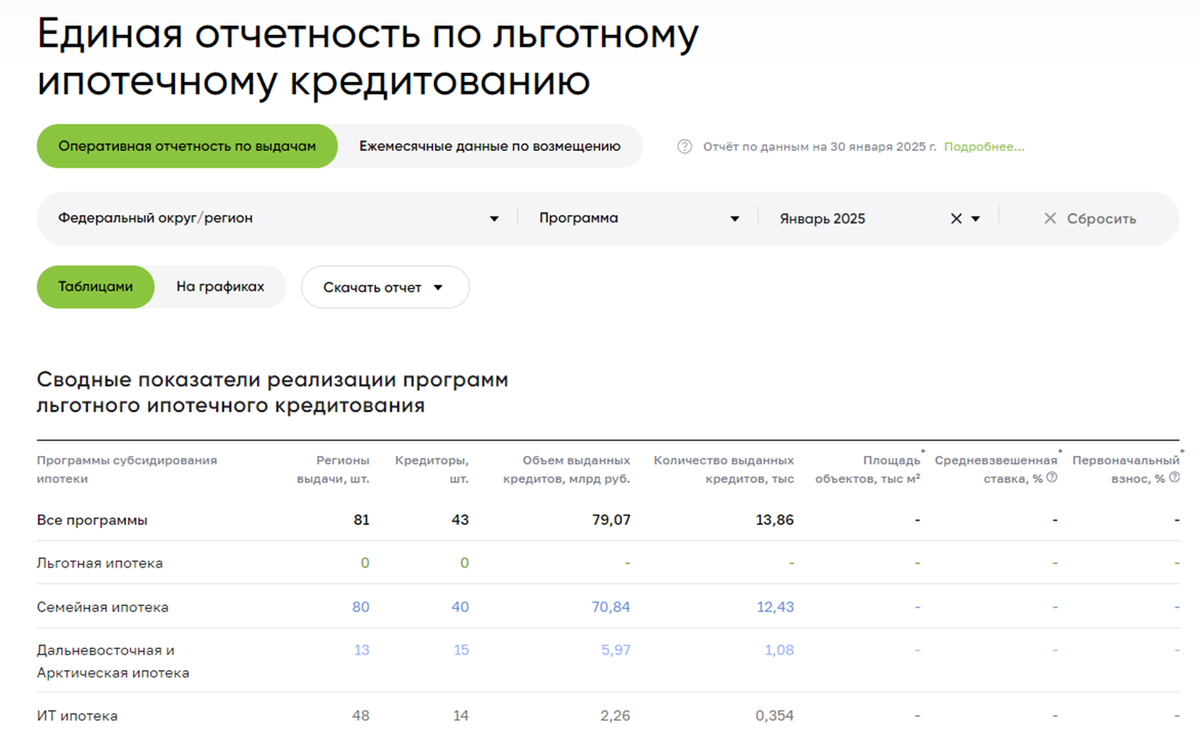This screenshot has height=739, width=1200.
Task: Switch to Оперативная отчетность по выдачам tab
Action: [x=187, y=146]
